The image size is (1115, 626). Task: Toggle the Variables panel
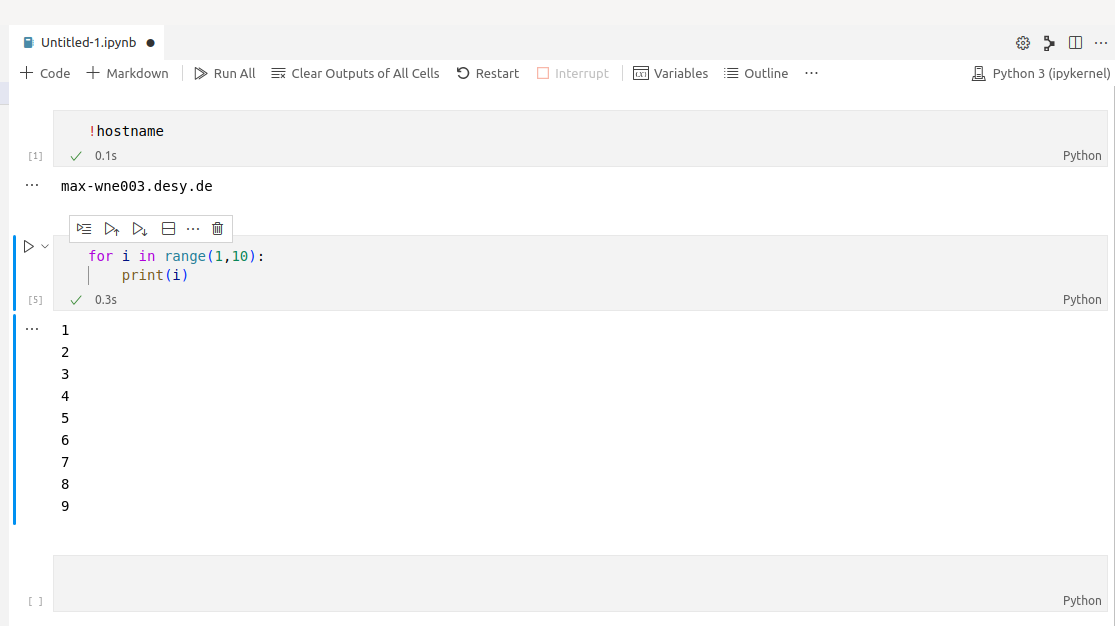[670, 73]
